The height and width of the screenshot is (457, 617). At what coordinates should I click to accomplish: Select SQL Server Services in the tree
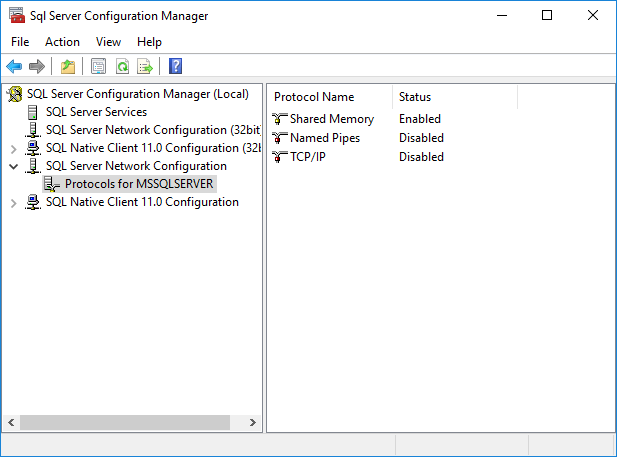(x=96, y=112)
